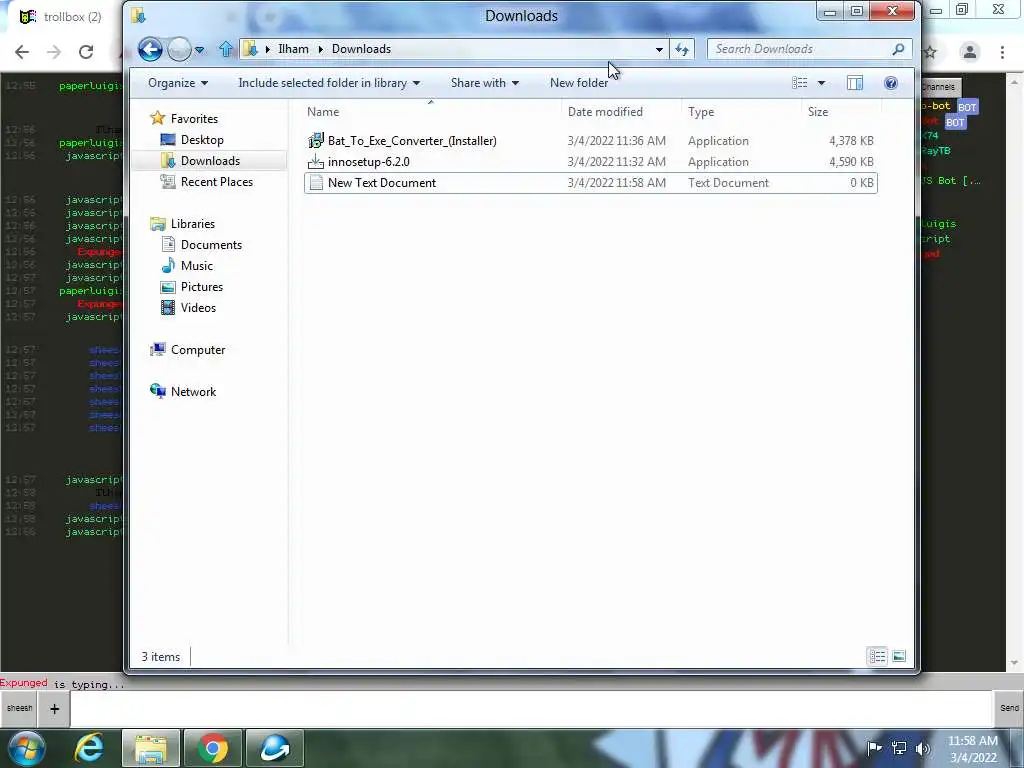Open the Documents library
This screenshot has height=768, width=1024.
[211, 245]
